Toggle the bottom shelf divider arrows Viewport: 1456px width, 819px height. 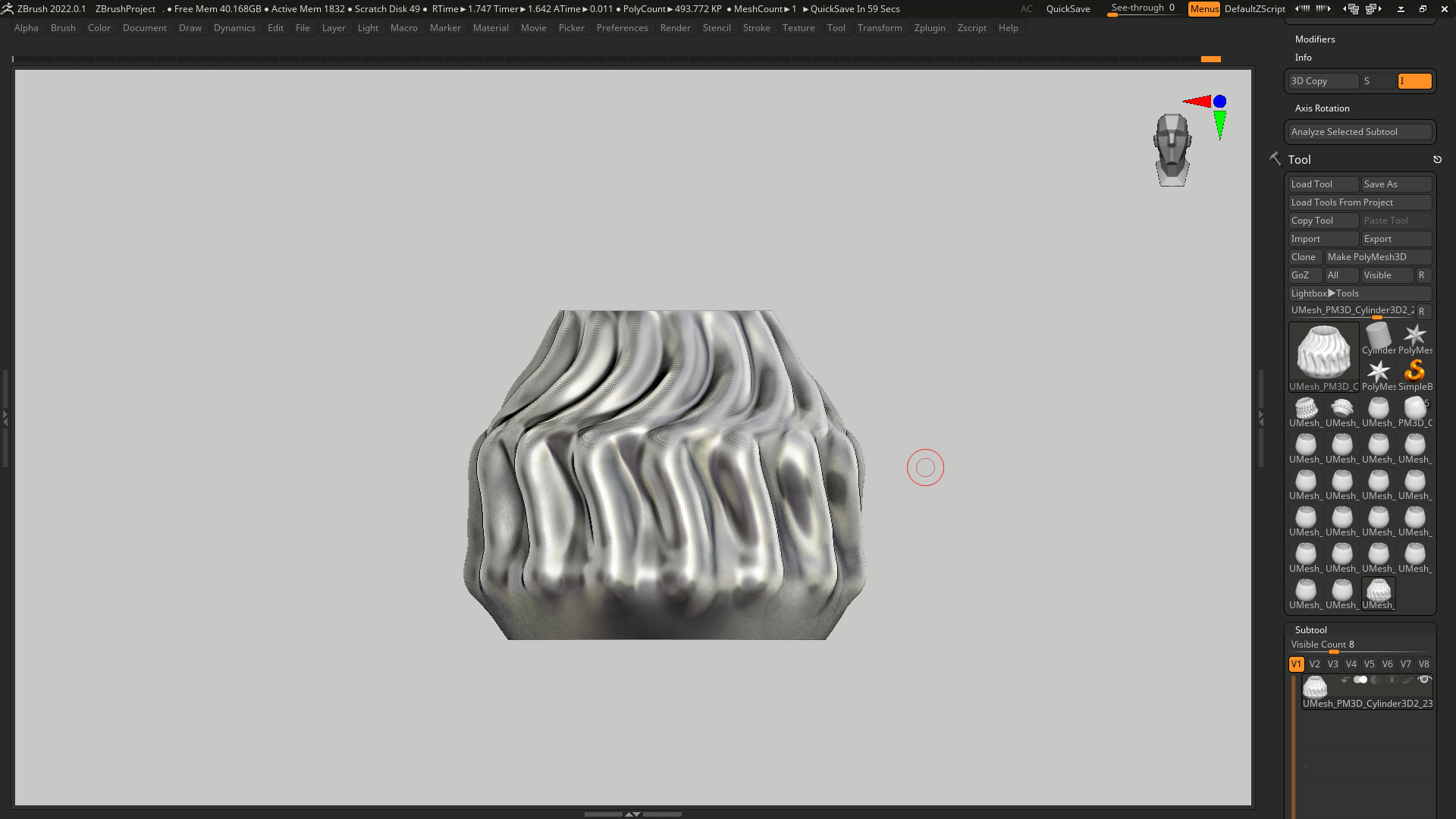pyautogui.click(x=632, y=814)
